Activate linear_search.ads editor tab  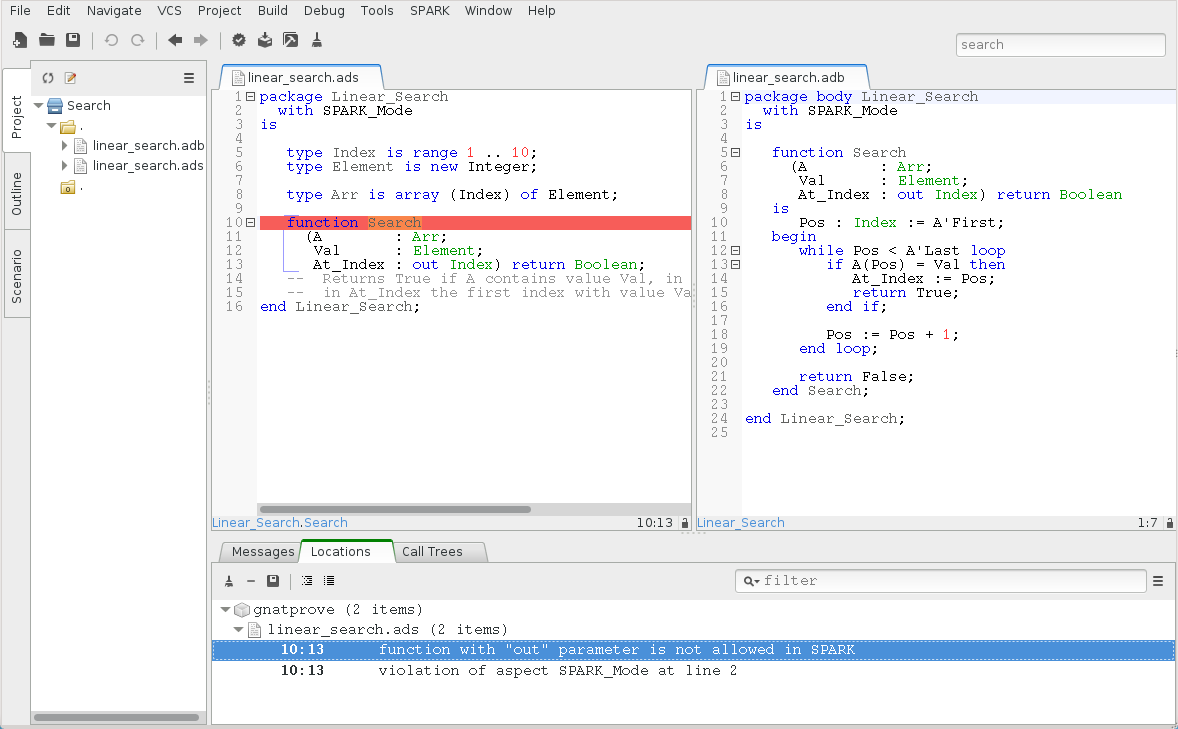(x=302, y=77)
